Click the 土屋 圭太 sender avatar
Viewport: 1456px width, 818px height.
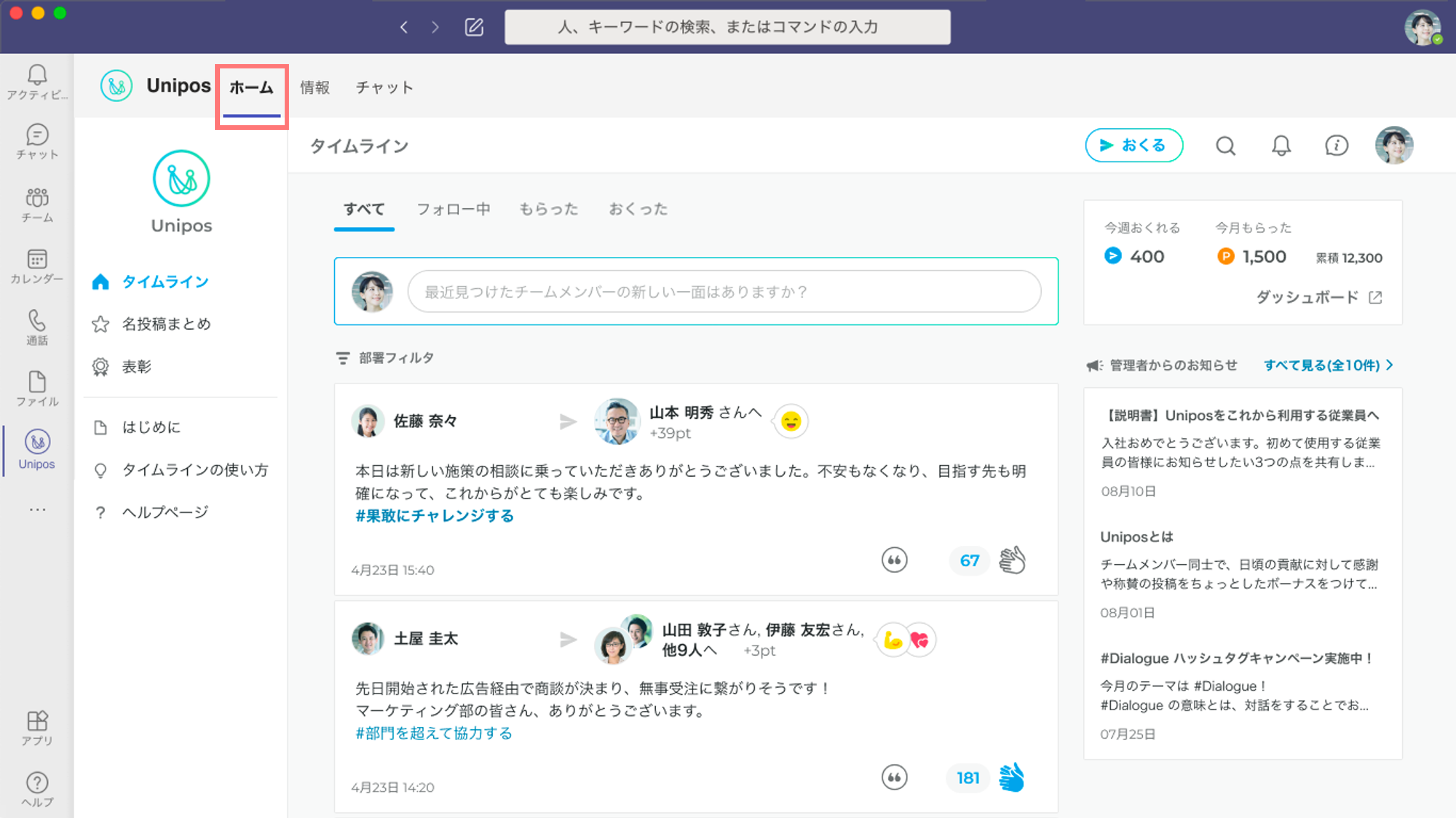point(368,639)
